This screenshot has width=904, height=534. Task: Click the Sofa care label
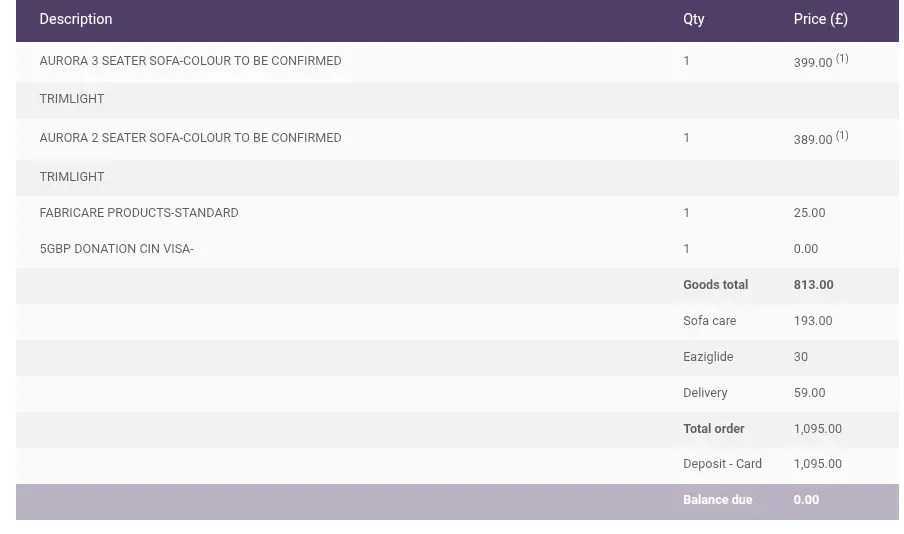[709, 321]
